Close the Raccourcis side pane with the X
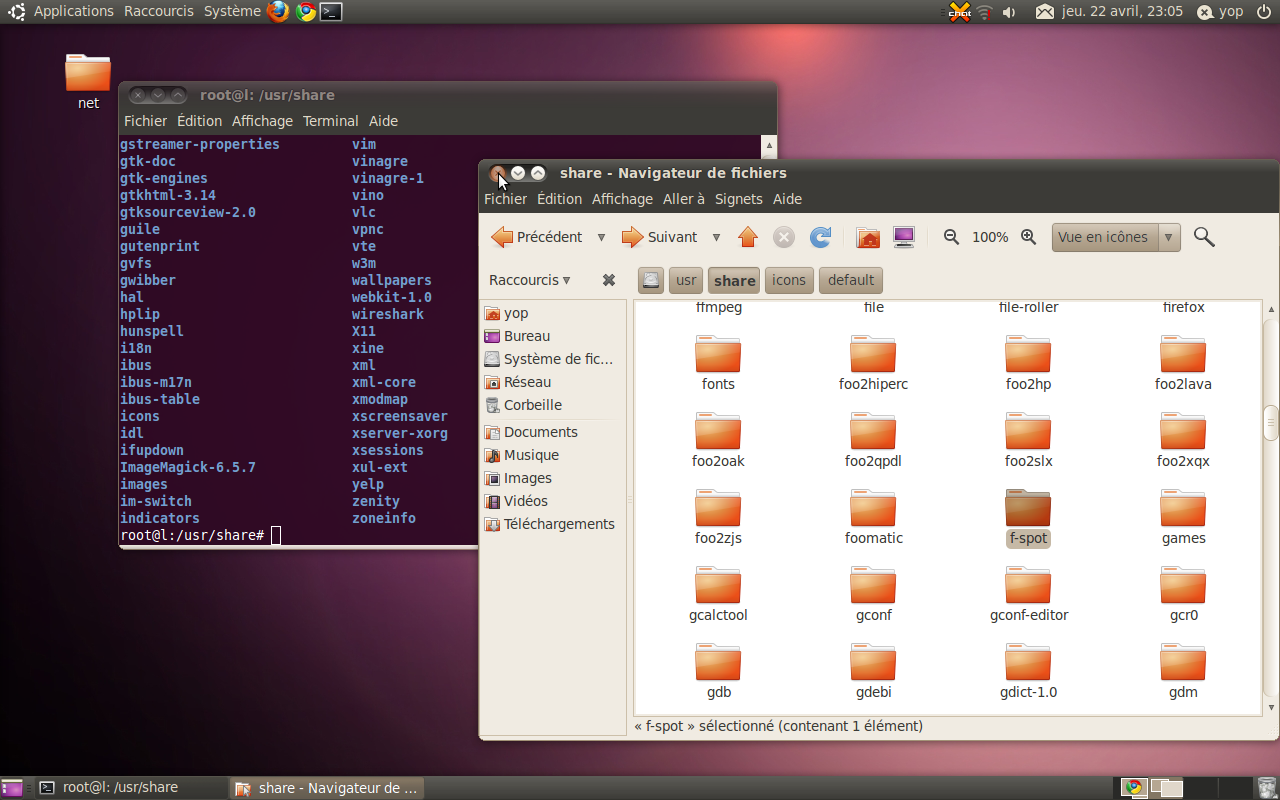 point(608,280)
